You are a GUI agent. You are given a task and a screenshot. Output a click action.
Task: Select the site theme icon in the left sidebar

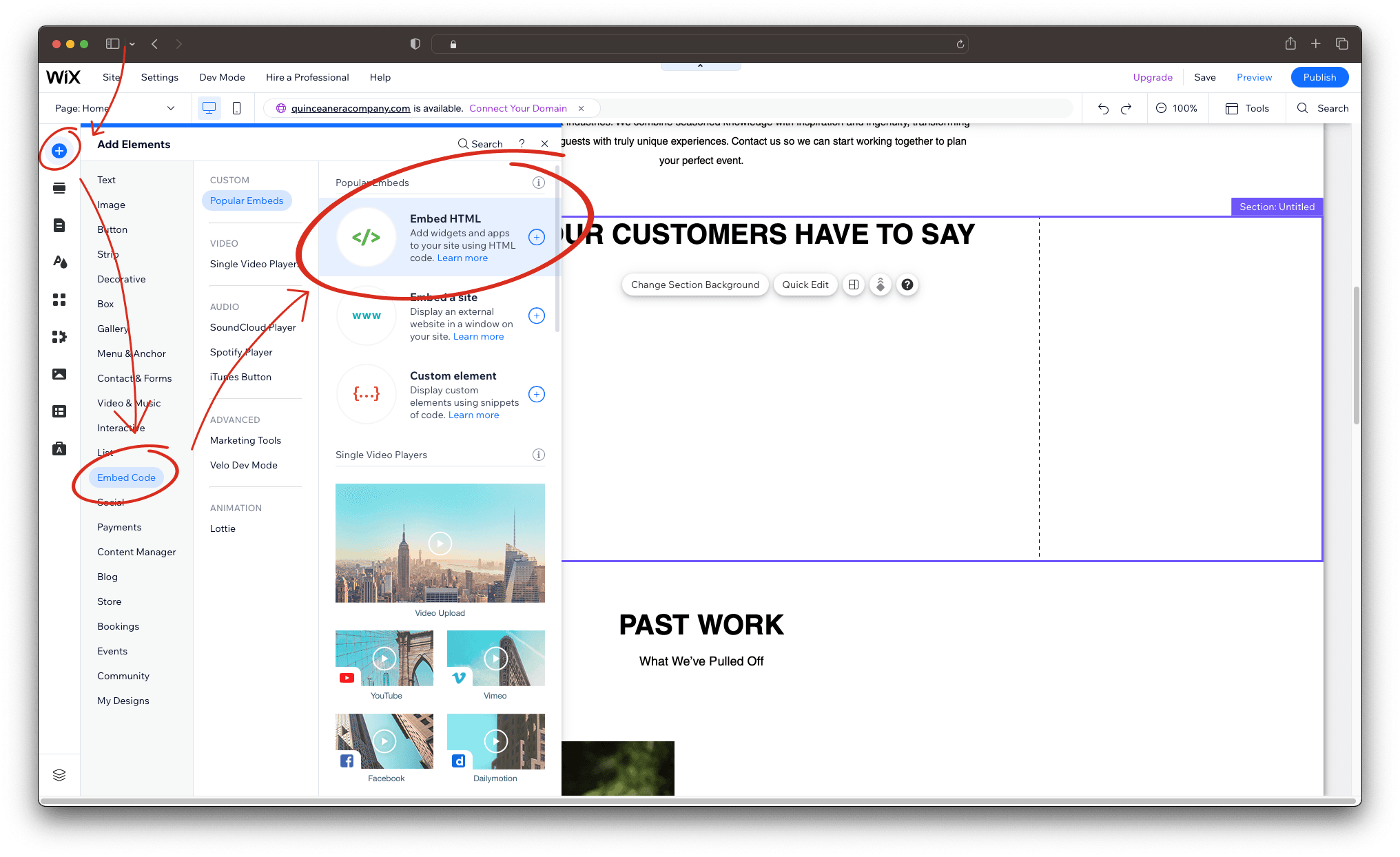[x=59, y=262]
